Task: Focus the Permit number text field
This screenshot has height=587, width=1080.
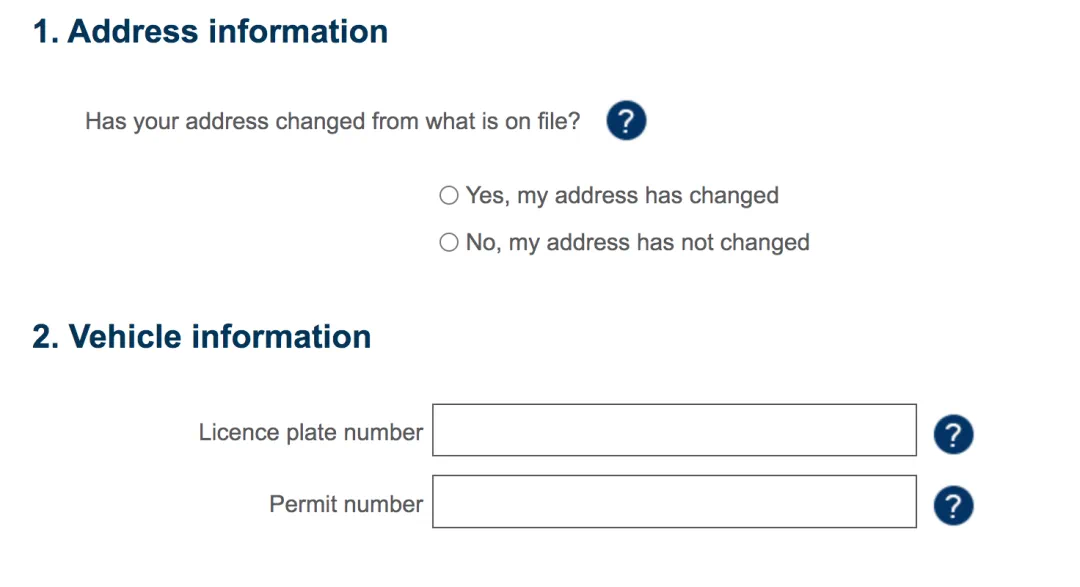Action: (x=674, y=502)
